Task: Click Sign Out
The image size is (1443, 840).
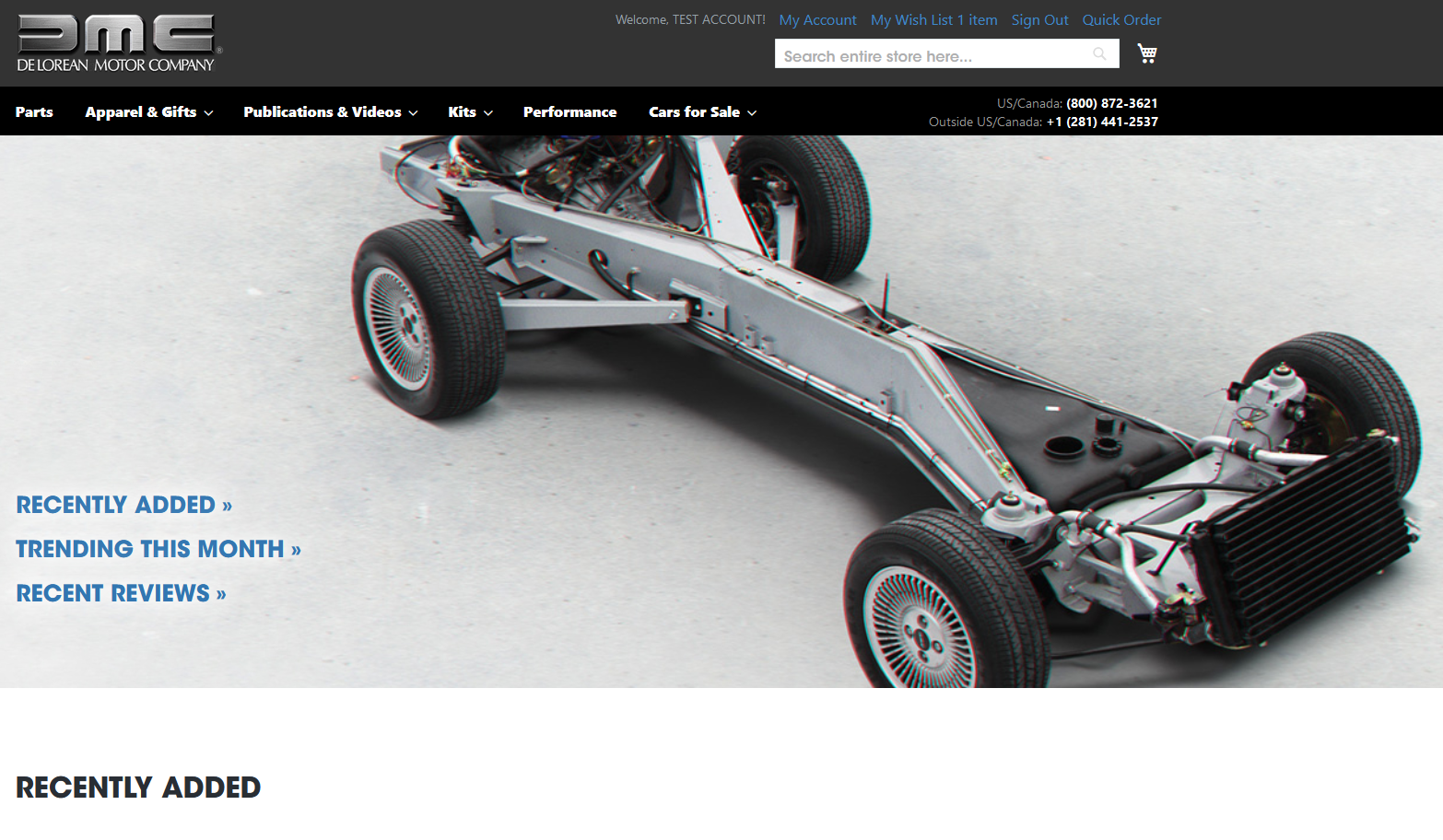Action: [1039, 19]
